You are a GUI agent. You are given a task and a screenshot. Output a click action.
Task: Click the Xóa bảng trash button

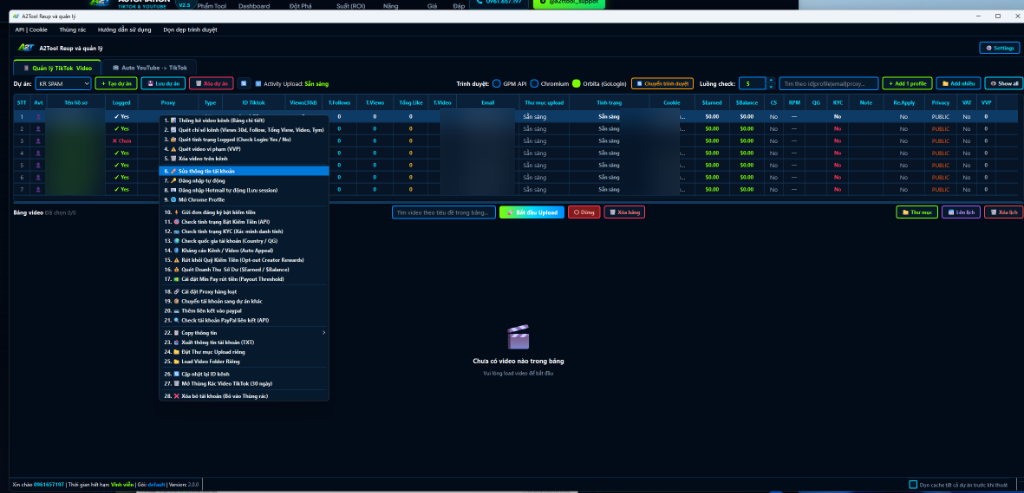pyautogui.click(x=624, y=212)
